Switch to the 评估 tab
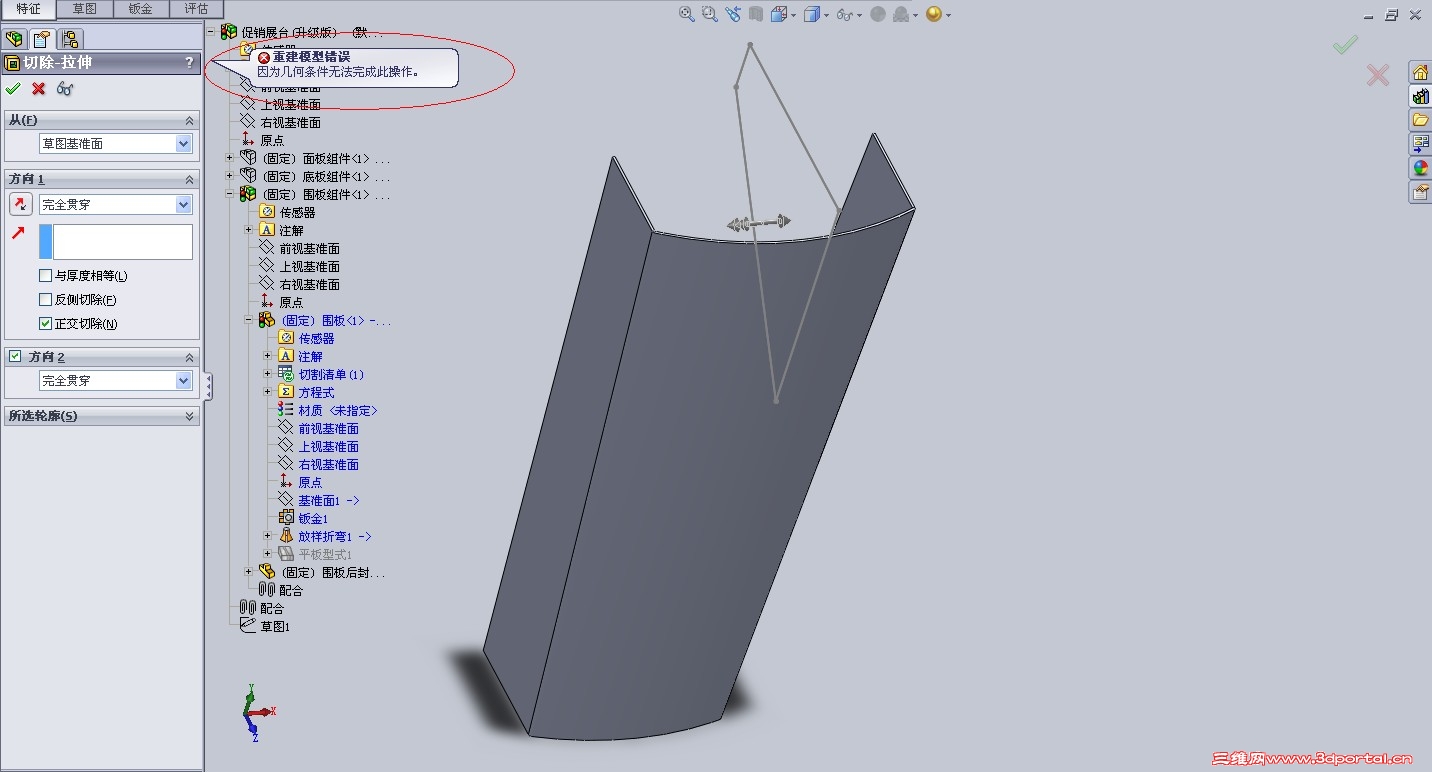The width and height of the screenshot is (1432, 772). pyautogui.click(x=196, y=8)
